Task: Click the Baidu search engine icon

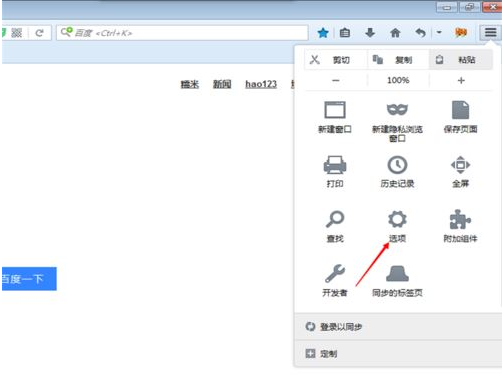Action: coord(66,32)
